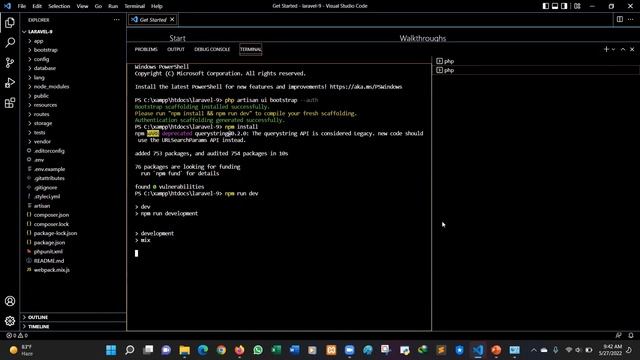Click the customize layout icon
Screen dimensions: 640x360
coord(577,6)
